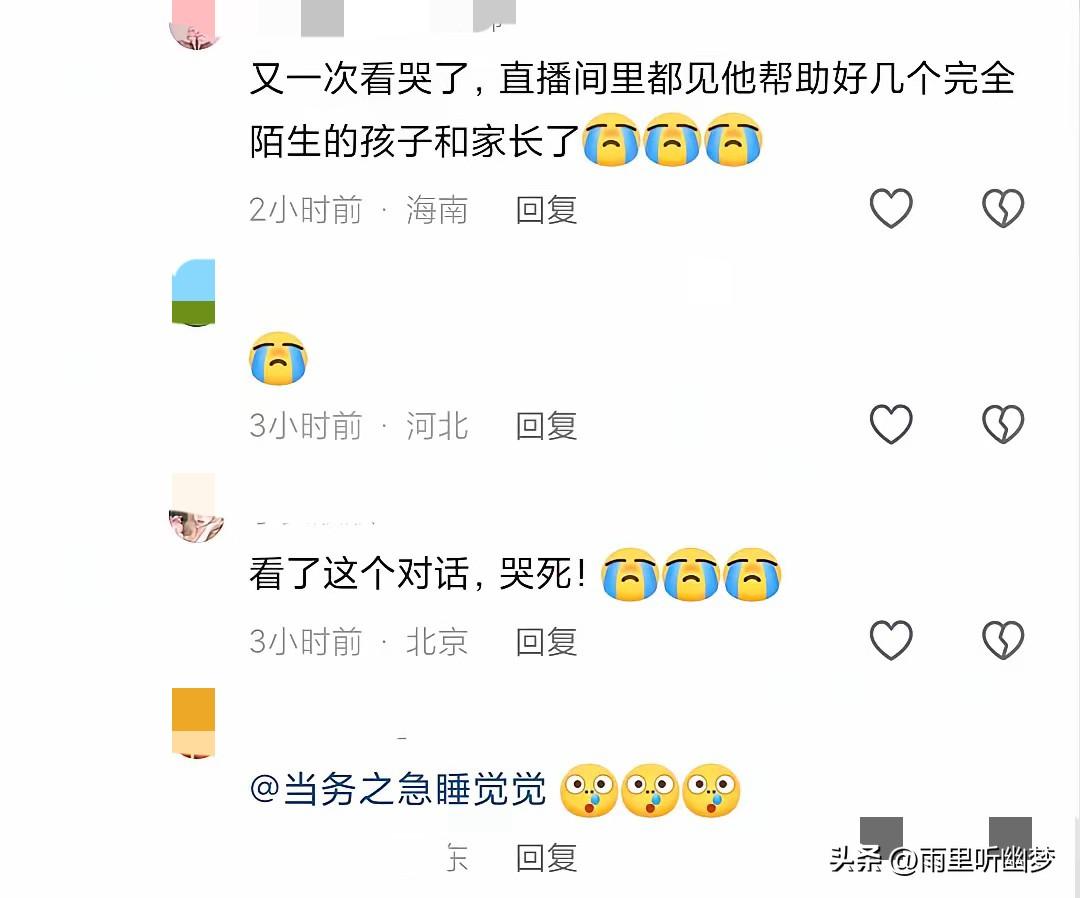Reply to the bottom comment via 回复

point(546,858)
